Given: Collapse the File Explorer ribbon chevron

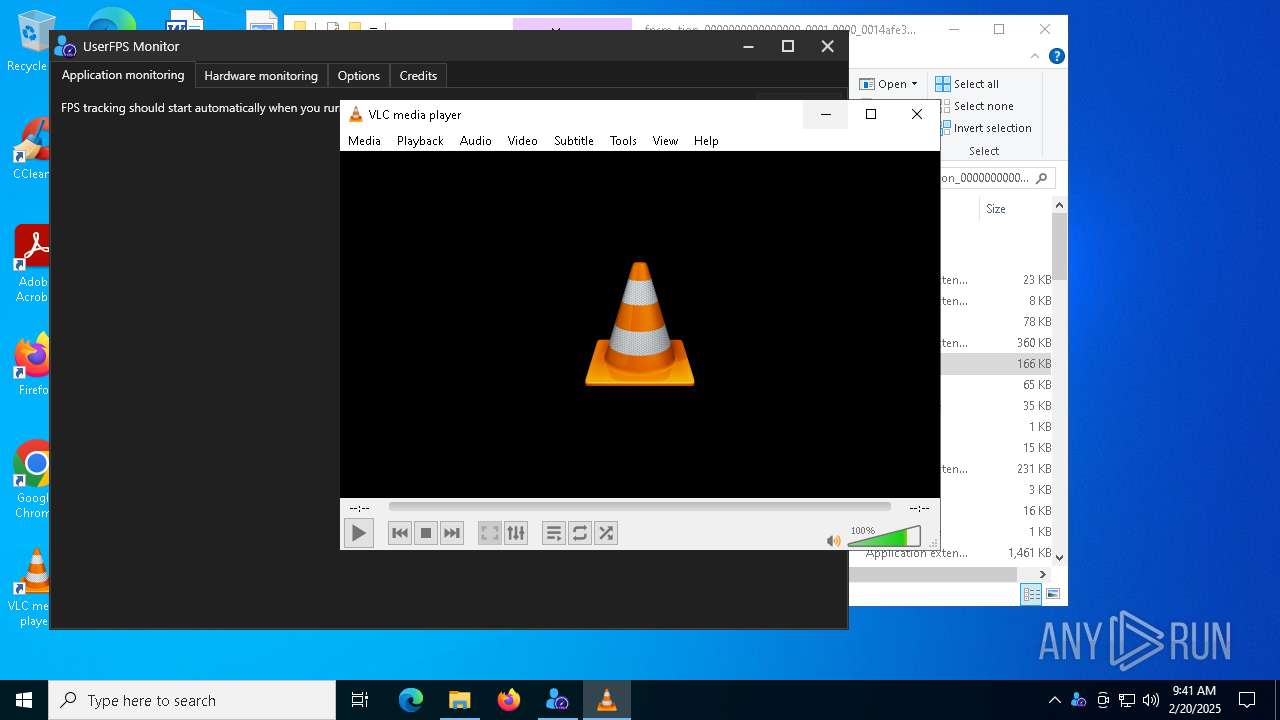Looking at the screenshot, I should (x=1037, y=56).
